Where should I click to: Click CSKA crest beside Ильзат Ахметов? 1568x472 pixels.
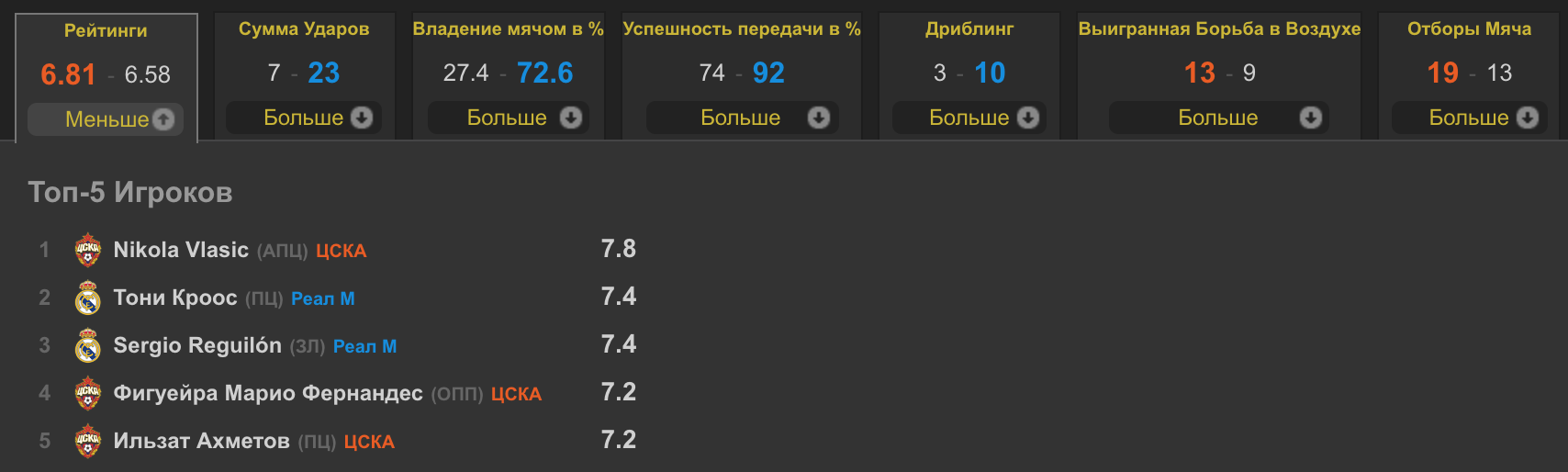click(x=88, y=441)
